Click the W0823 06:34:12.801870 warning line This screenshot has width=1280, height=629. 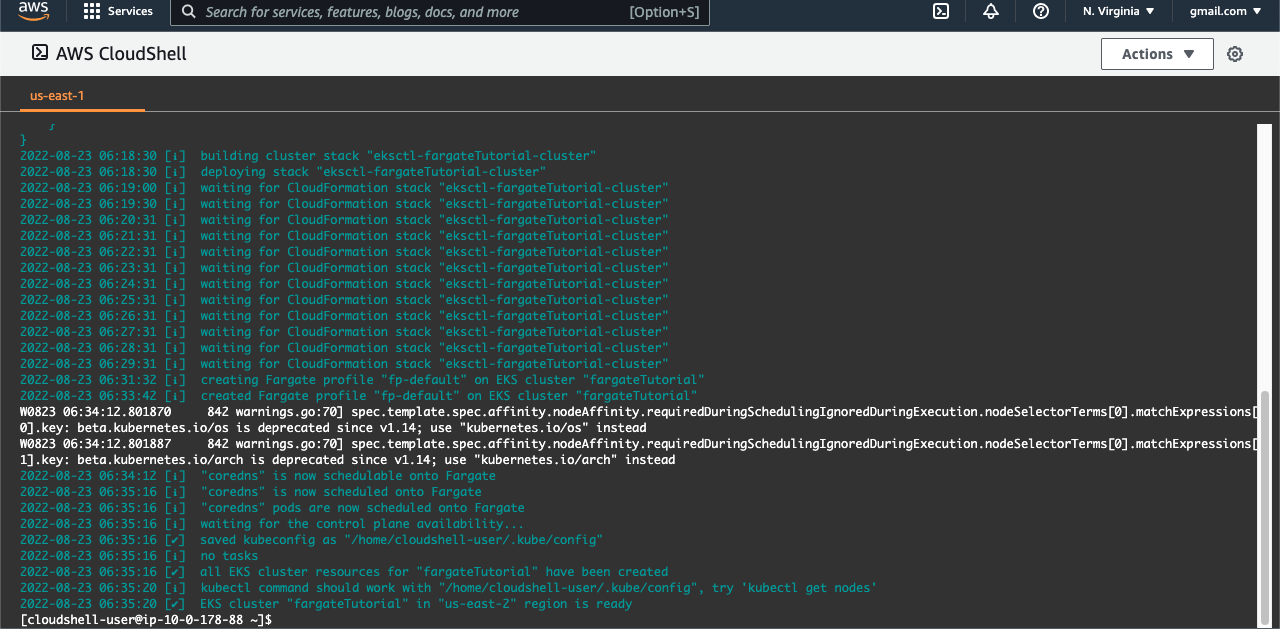tap(640, 412)
